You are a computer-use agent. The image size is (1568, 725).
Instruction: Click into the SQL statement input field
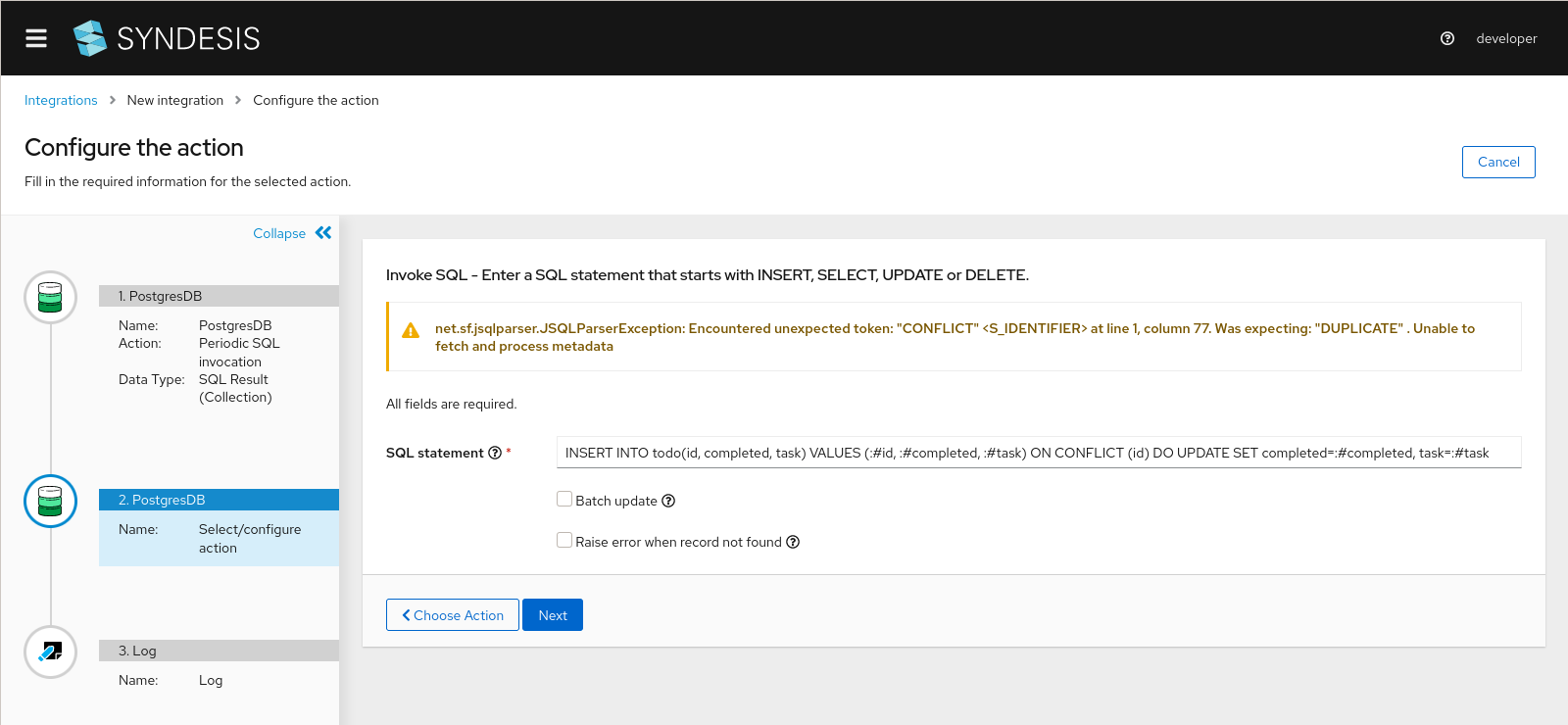[1039, 453]
